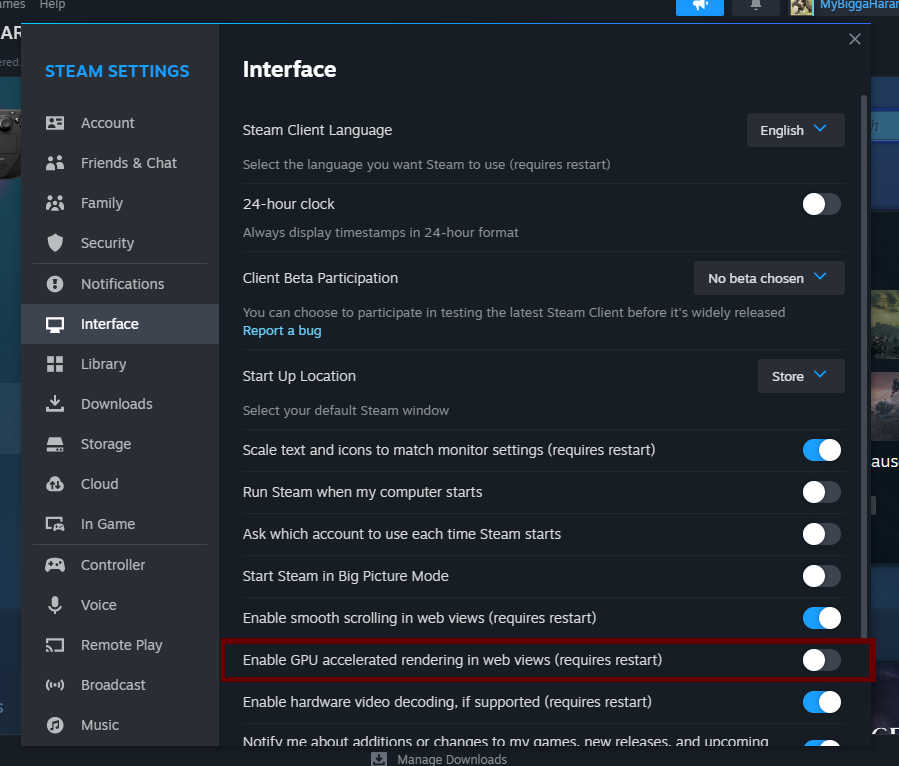Click the Downloads arrow icon
Screen dimensions: 899x766
[55, 404]
